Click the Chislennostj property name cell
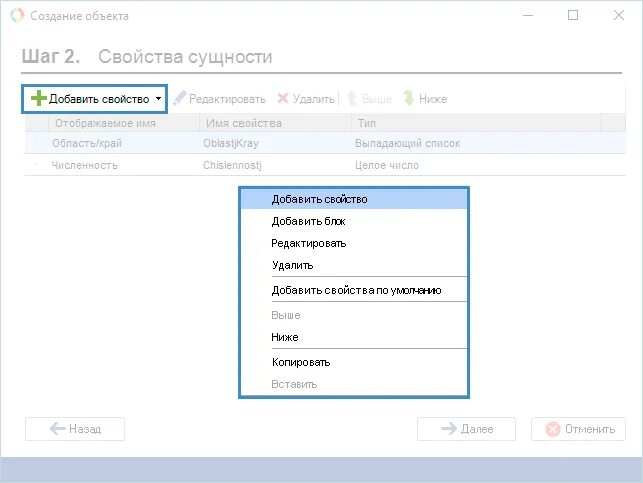 (232, 165)
